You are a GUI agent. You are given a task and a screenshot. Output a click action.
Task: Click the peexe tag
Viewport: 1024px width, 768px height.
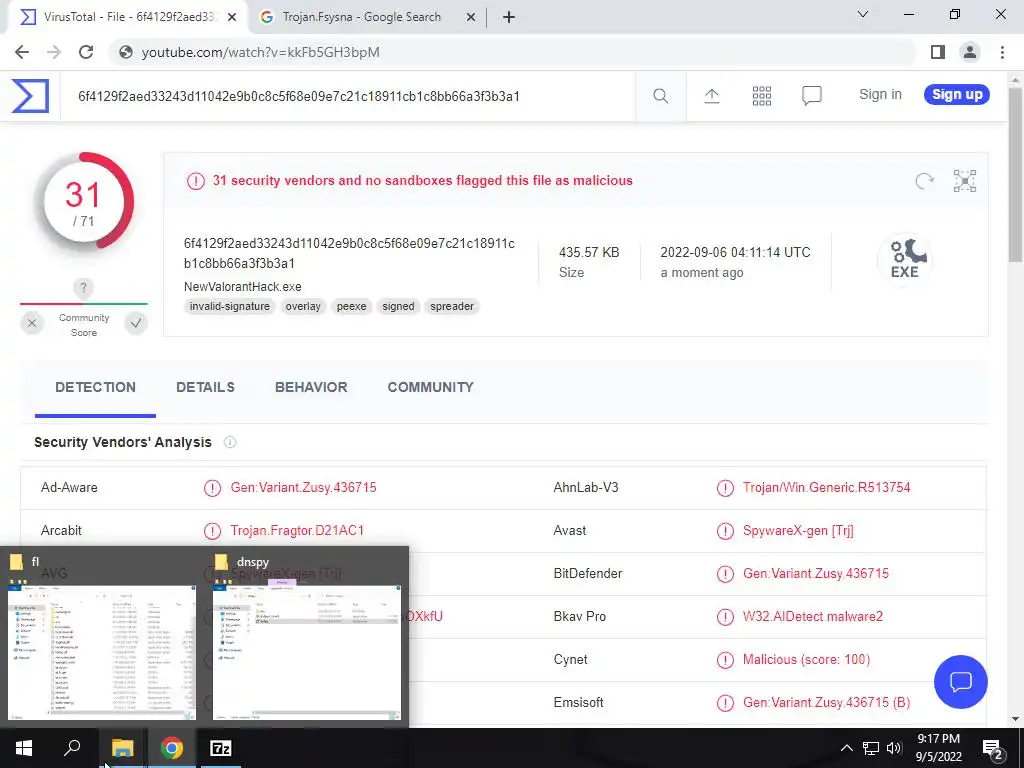coord(351,306)
